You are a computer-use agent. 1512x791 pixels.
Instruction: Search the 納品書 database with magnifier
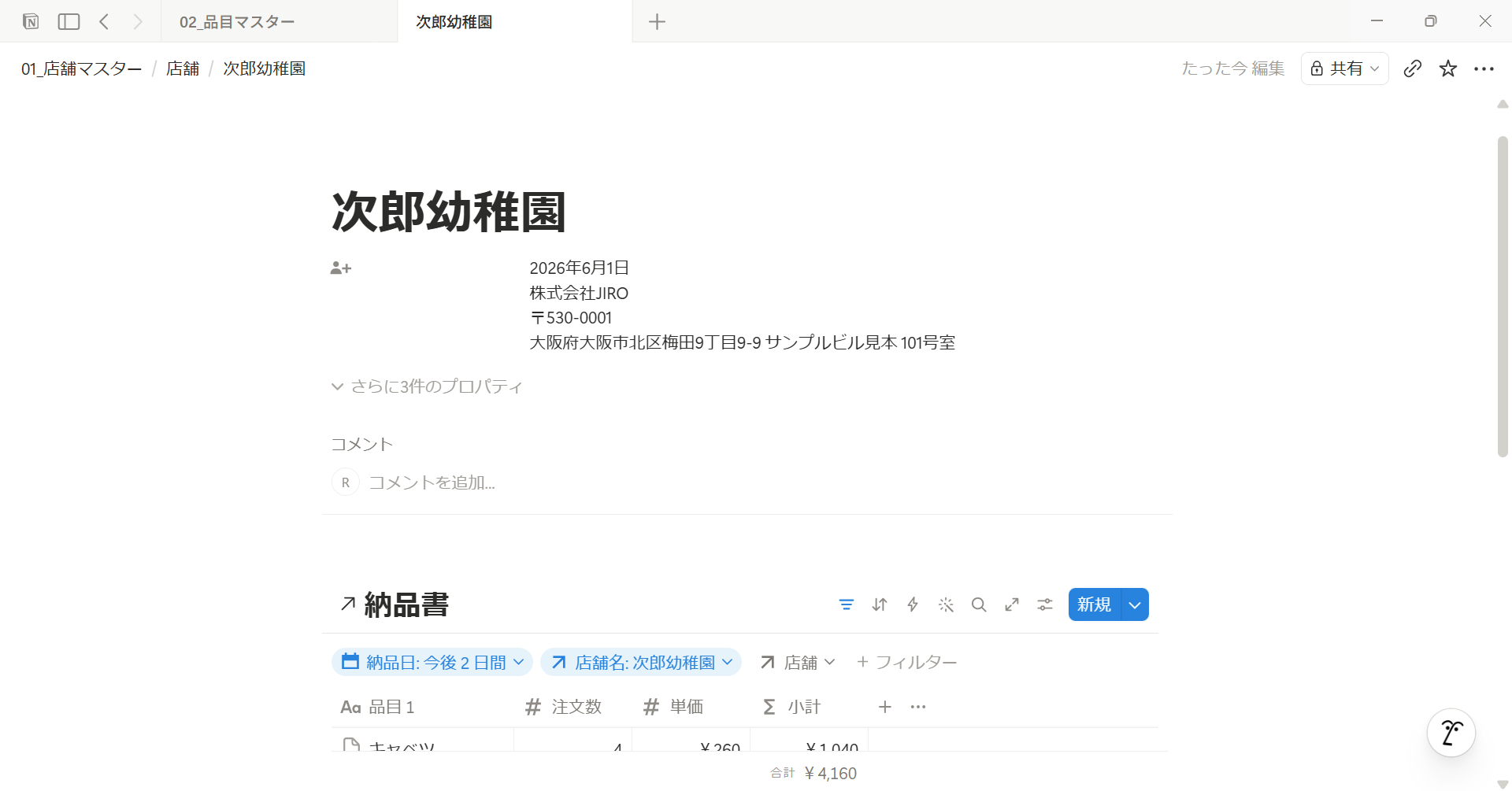(979, 604)
